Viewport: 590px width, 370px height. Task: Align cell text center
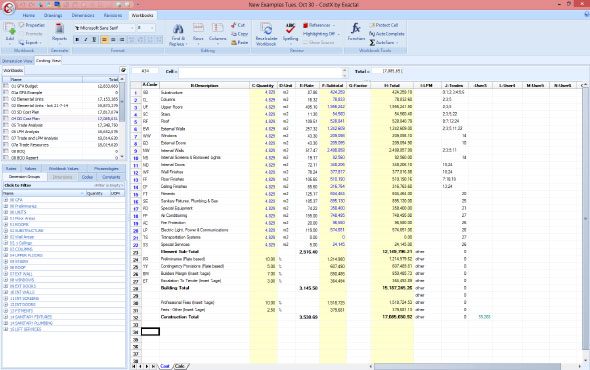tap(113, 40)
